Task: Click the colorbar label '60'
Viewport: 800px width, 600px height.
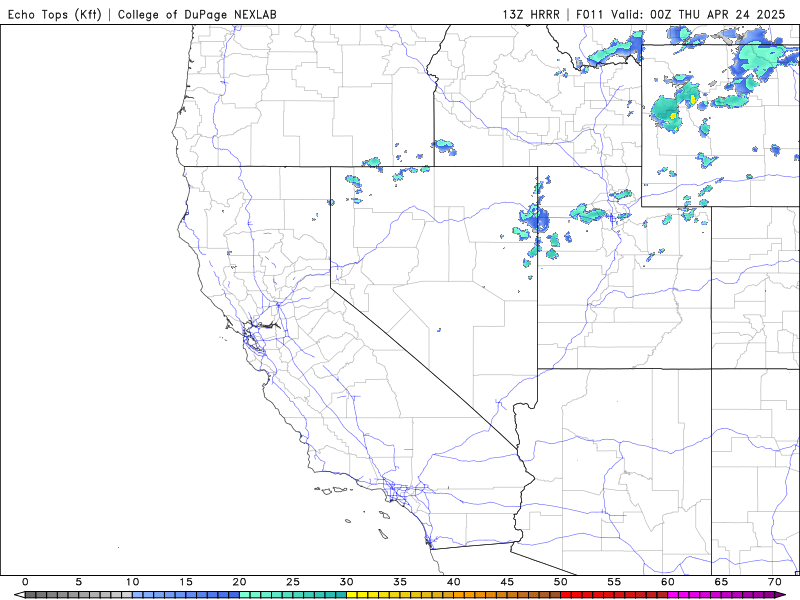Action: click(668, 582)
